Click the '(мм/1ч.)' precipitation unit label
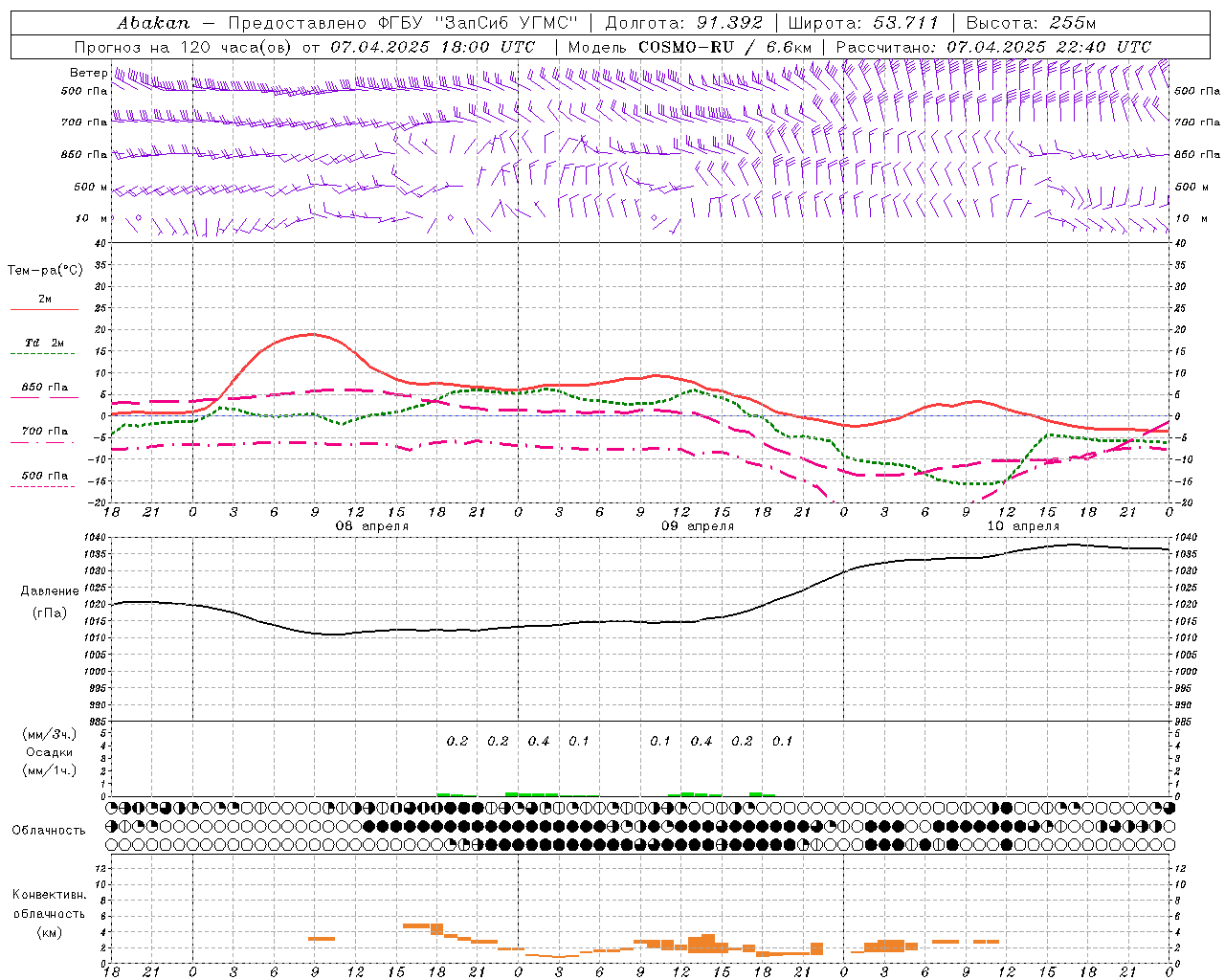 click(x=49, y=770)
